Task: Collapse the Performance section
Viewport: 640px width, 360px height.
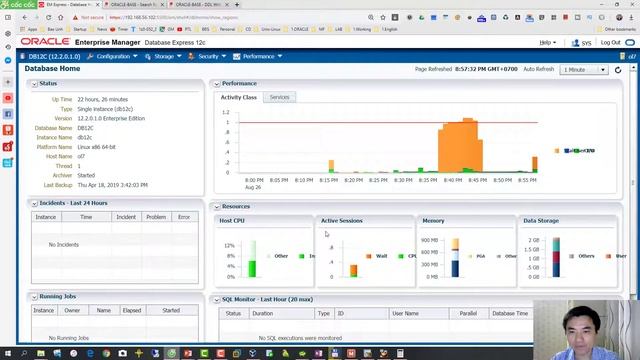Action: [217, 84]
